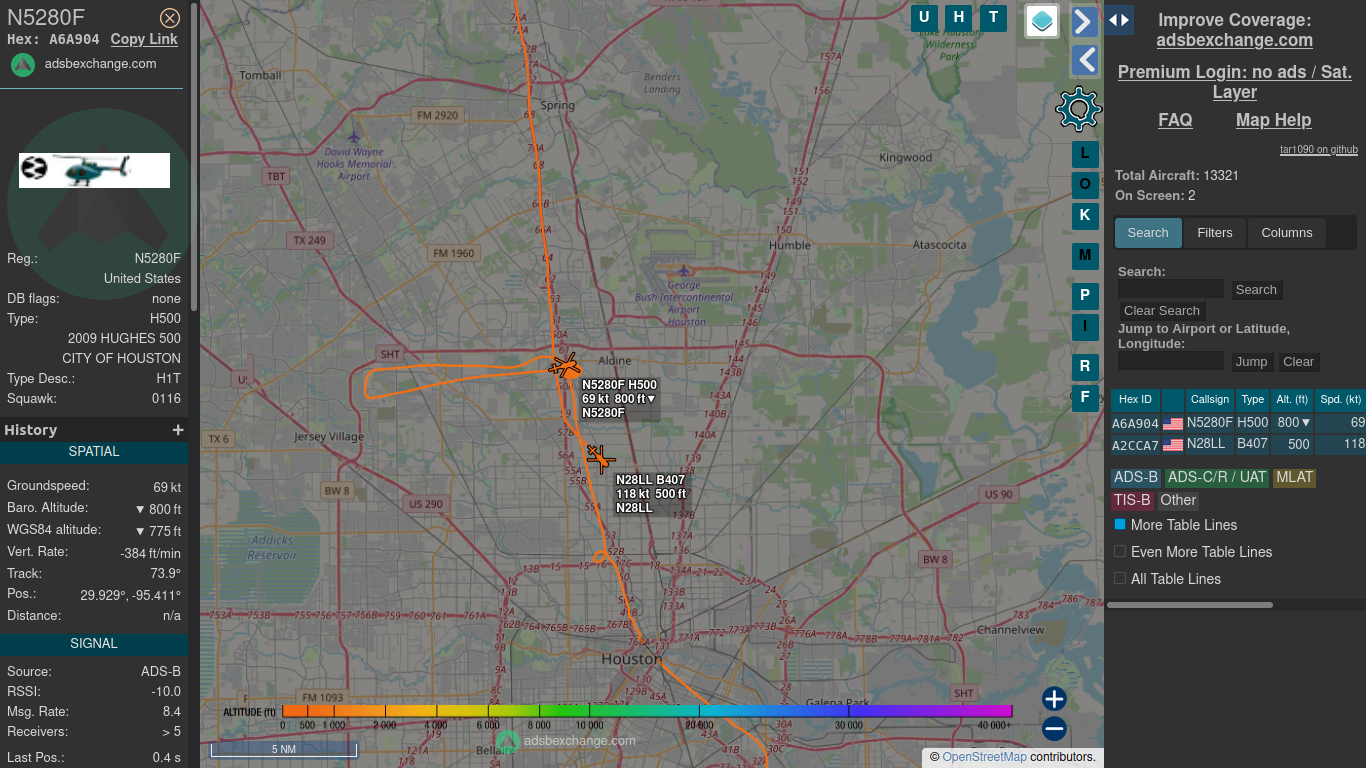Screen dimensions: 1366x768
Task: Click the Clear Search button
Action: coord(1162,311)
